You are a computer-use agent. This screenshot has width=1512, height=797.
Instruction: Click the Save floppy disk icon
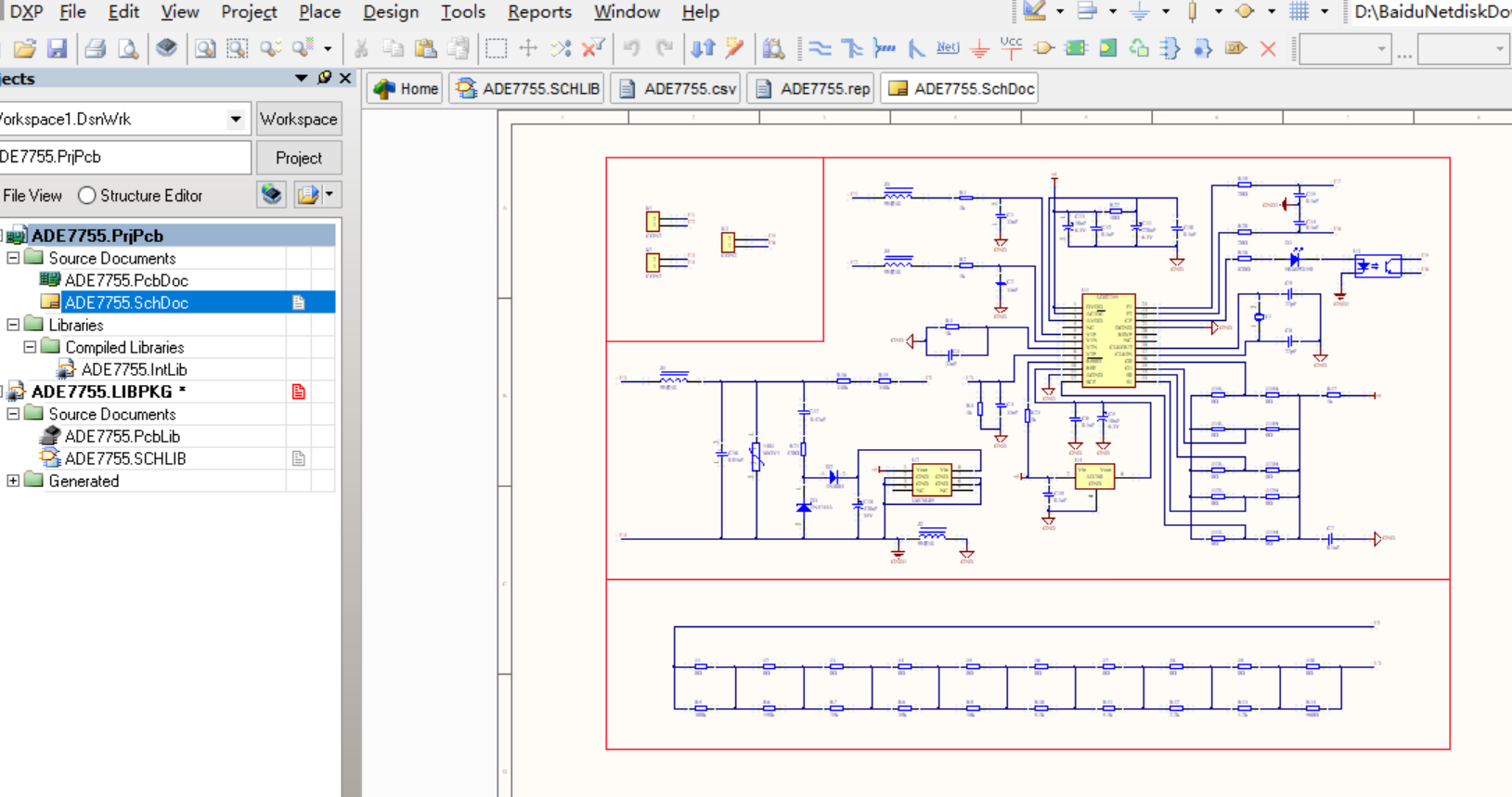[58, 48]
